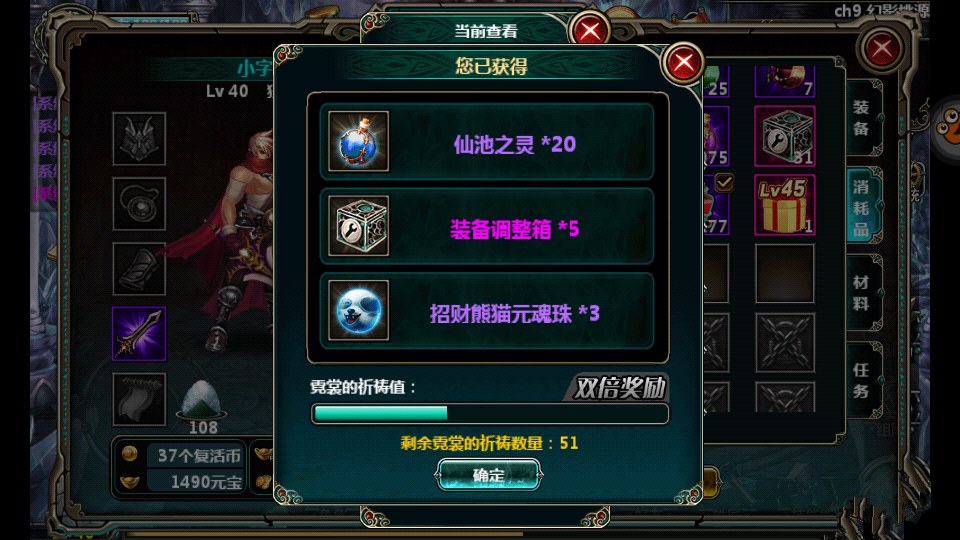
Task: Switch to the 装备 tab
Action: (862, 118)
